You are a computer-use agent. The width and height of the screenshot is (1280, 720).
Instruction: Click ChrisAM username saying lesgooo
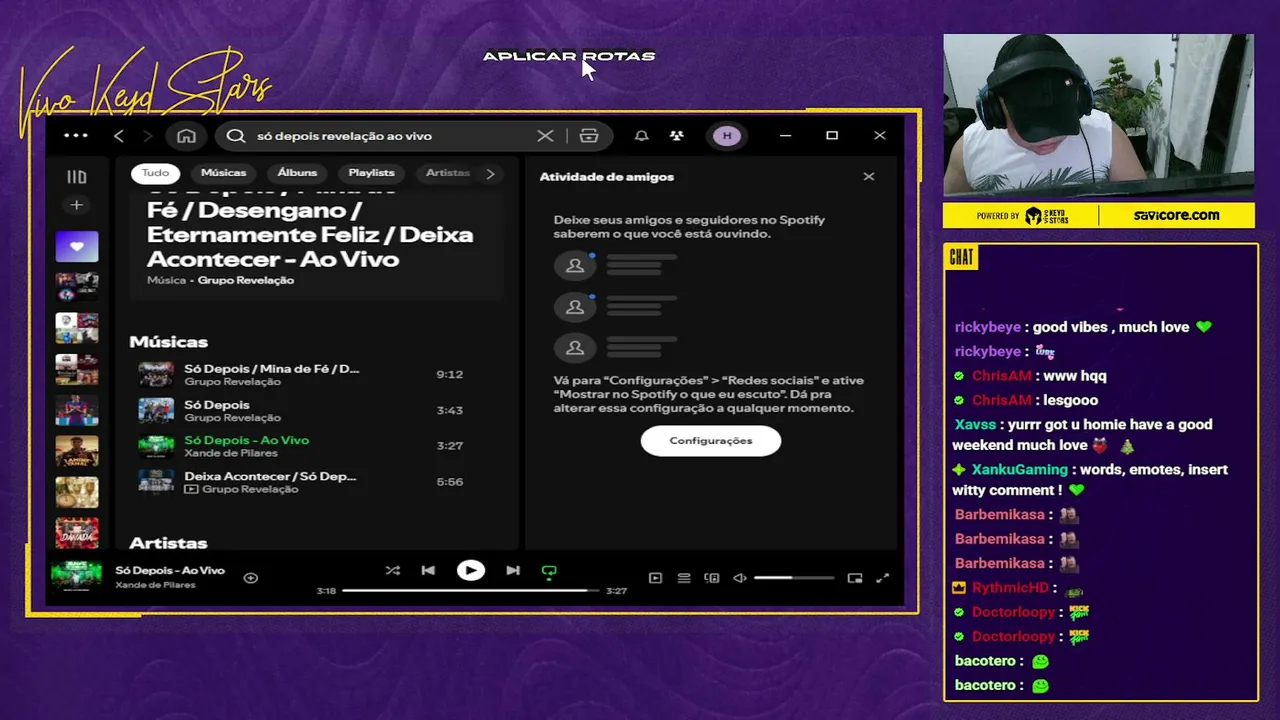pos(1001,400)
